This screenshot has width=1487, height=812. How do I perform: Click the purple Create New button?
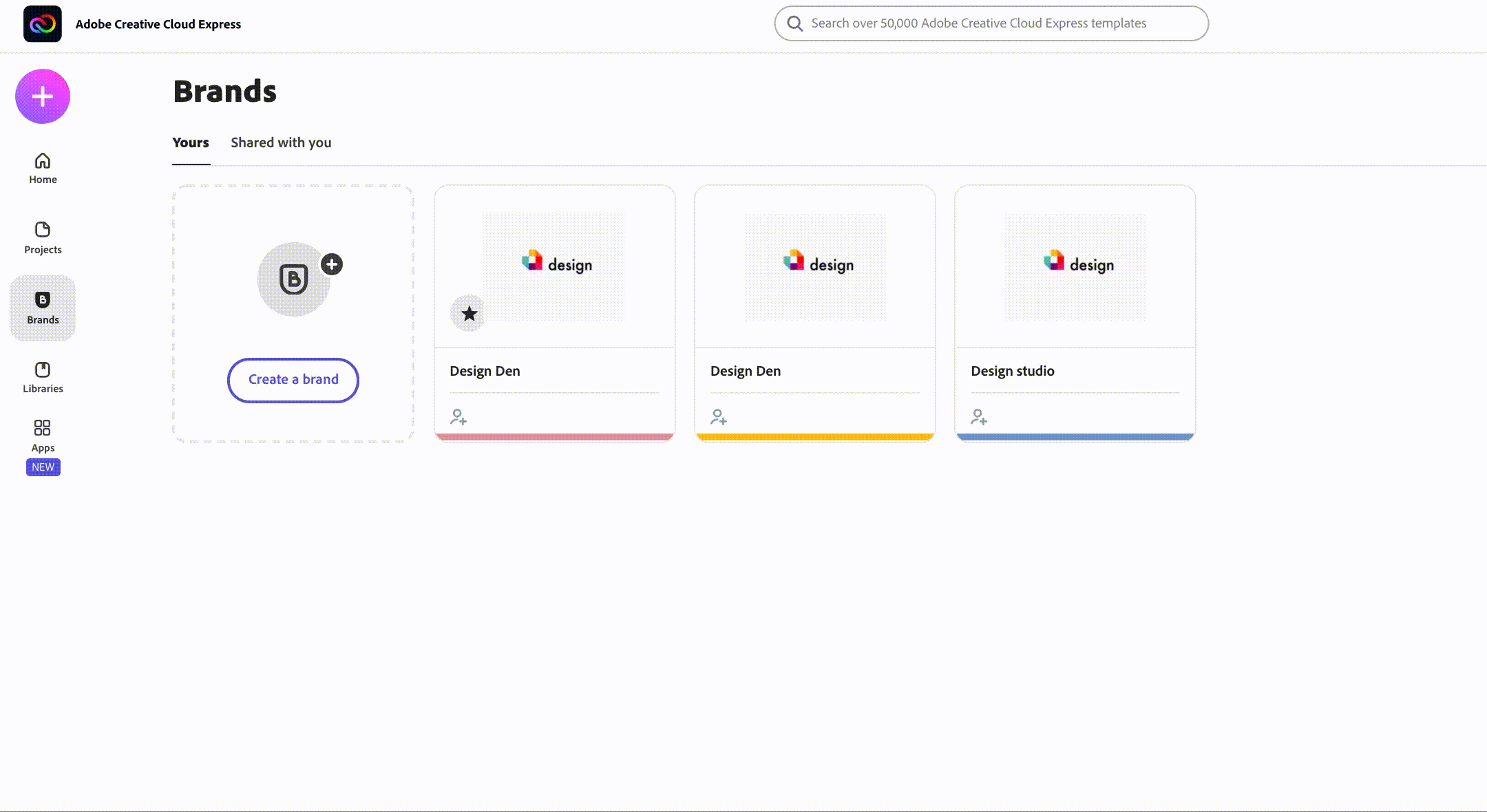click(x=43, y=96)
